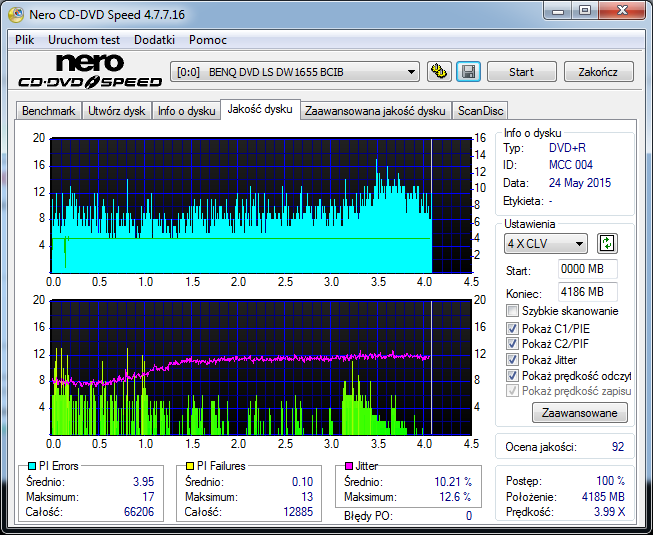Viewport: 653px width, 535px height.
Task: Click the quality score value 92
Action: 618,447
